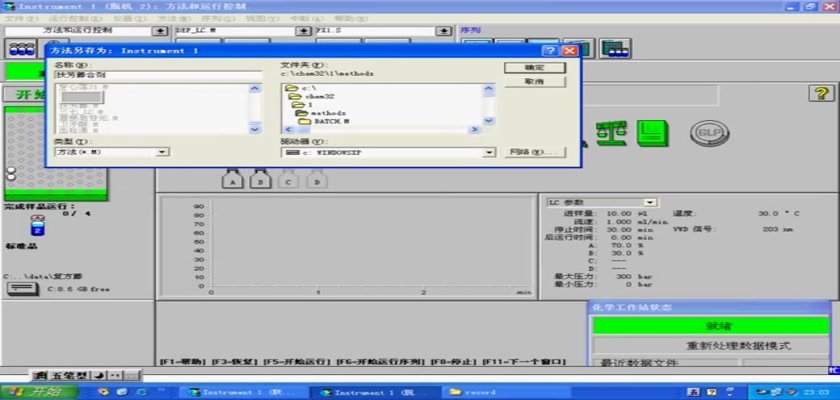
Task: Open the 类型 file type dropdown
Action: pos(162,152)
